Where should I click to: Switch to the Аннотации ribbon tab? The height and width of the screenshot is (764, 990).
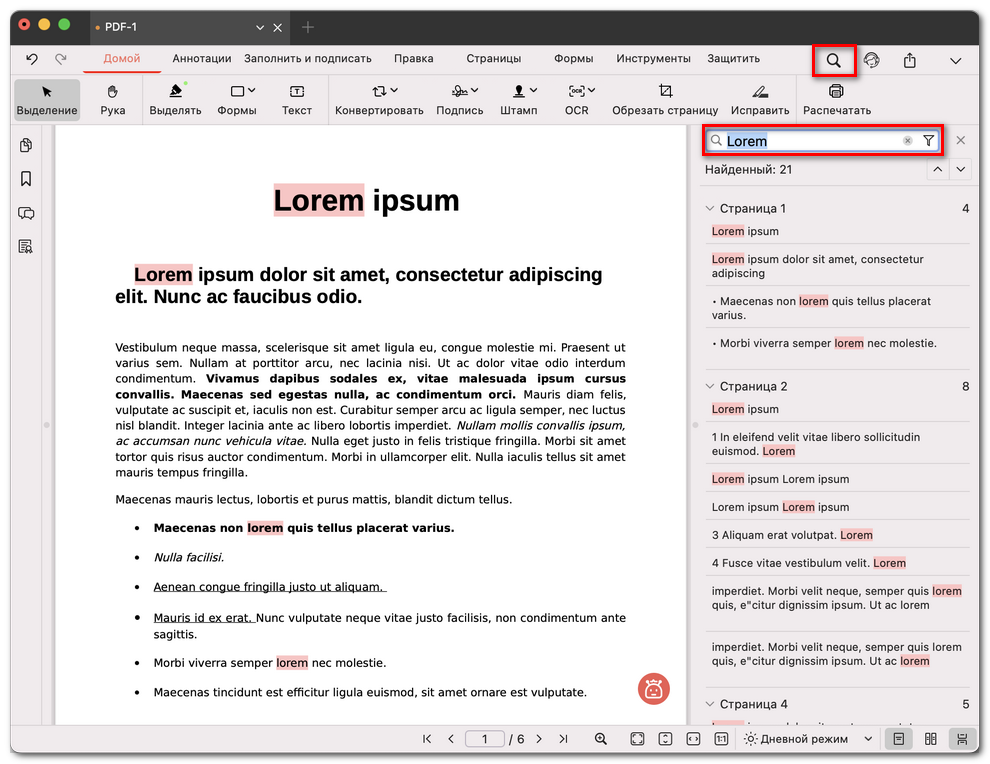pos(201,58)
